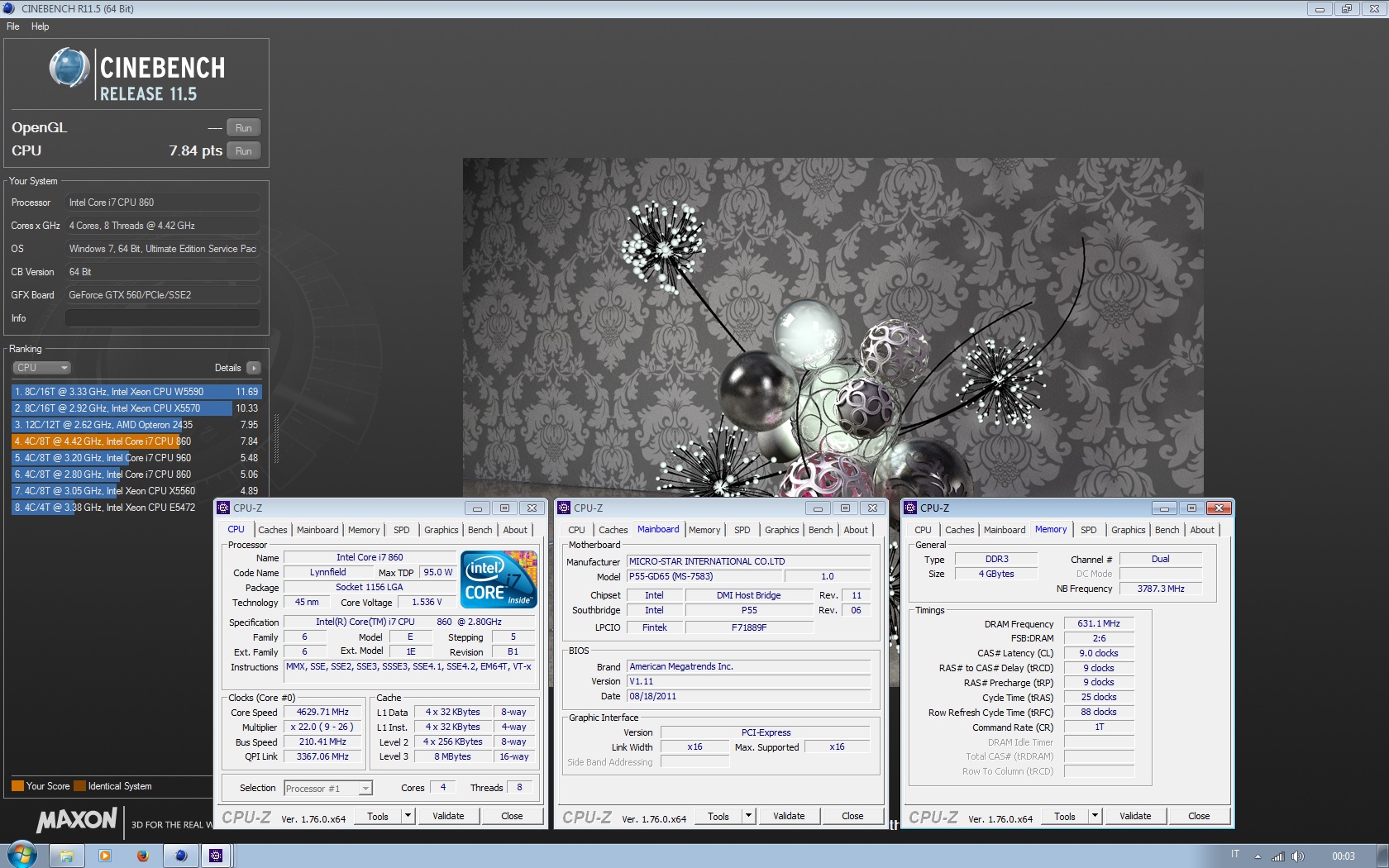The height and width of the screenshot is (868, 1389).
Task: Open Graphics tab in CPU-Z Memory window
Action: point(1128,530)
